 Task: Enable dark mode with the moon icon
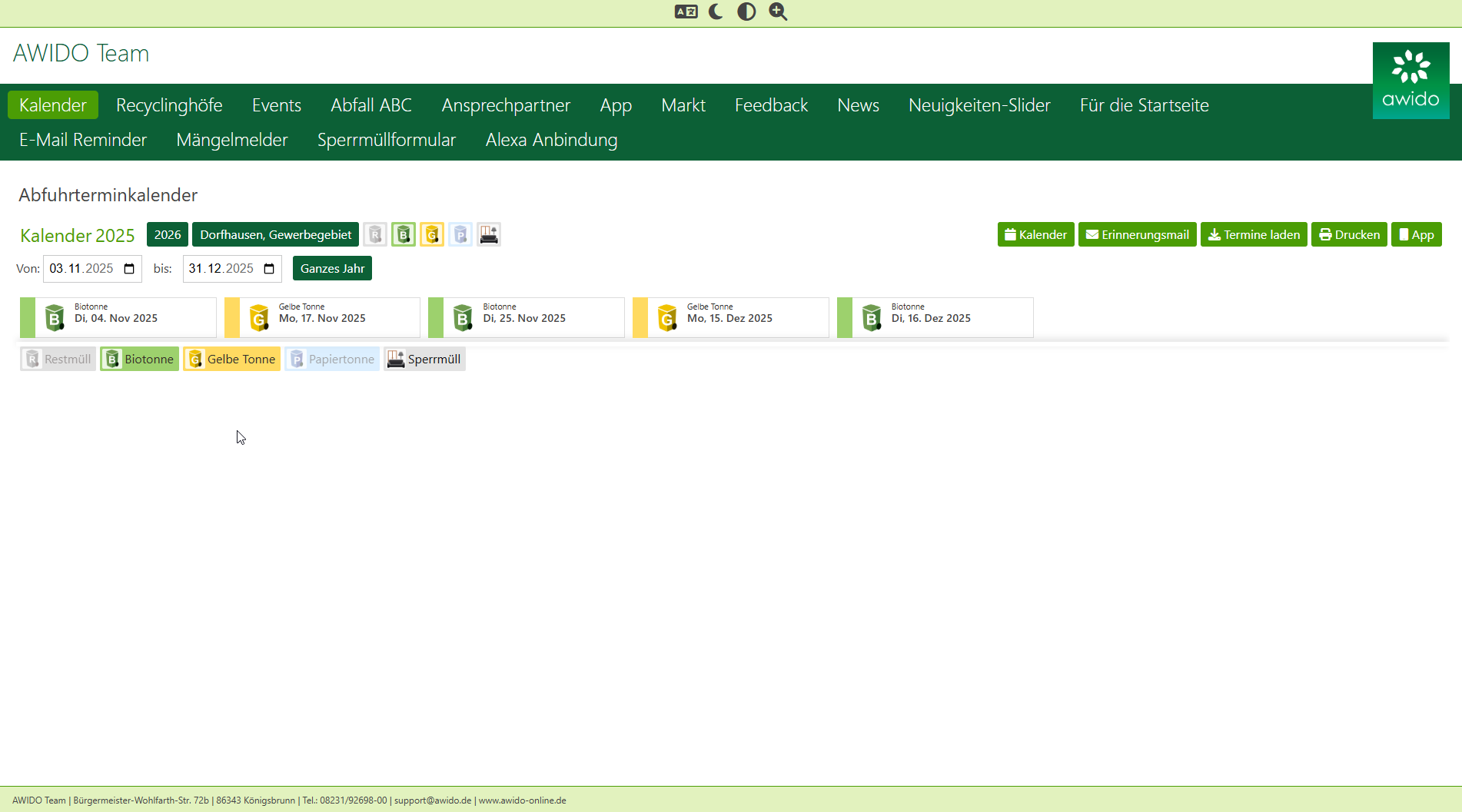tap(716, 12)
